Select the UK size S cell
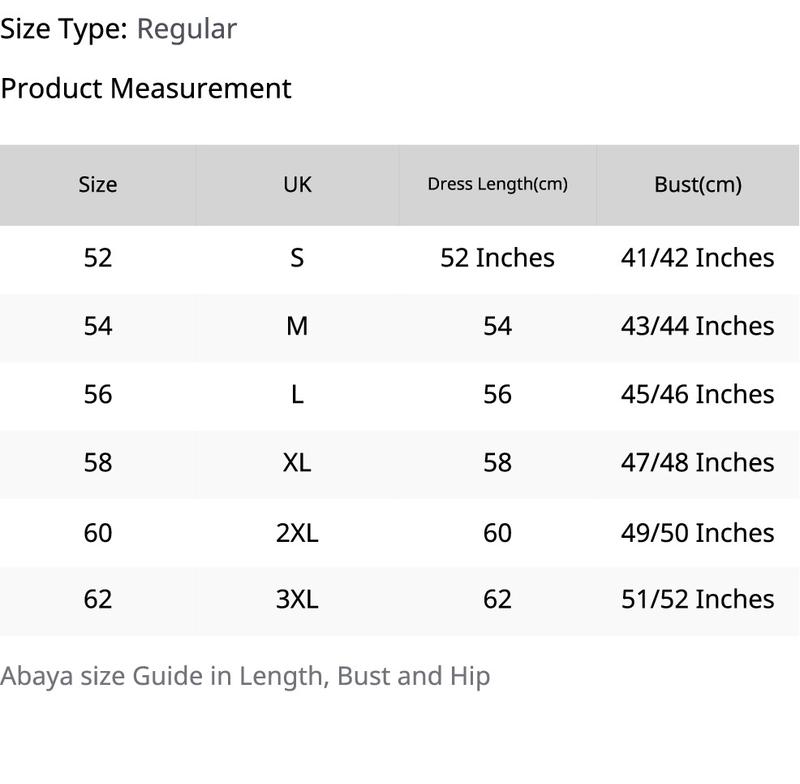Image resolution: width=800 pixels, height=784 pixels. [297, 258]
